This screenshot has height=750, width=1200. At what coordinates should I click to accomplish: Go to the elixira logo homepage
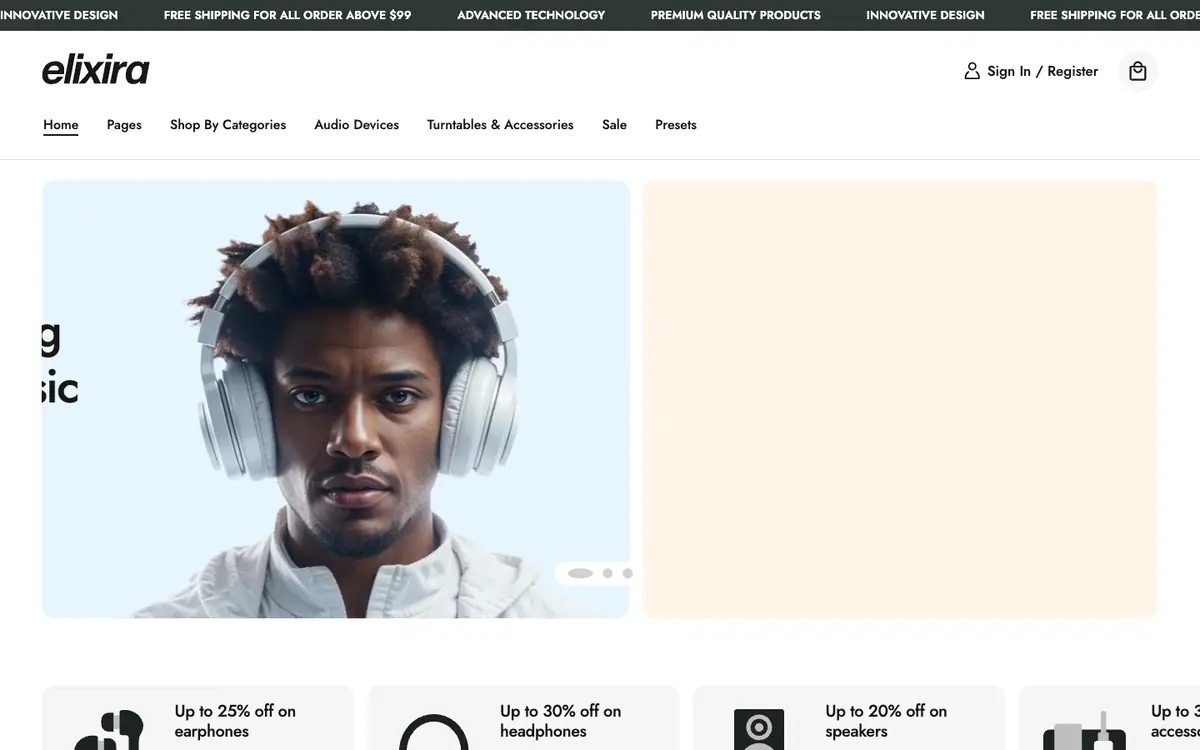(96, 70)
